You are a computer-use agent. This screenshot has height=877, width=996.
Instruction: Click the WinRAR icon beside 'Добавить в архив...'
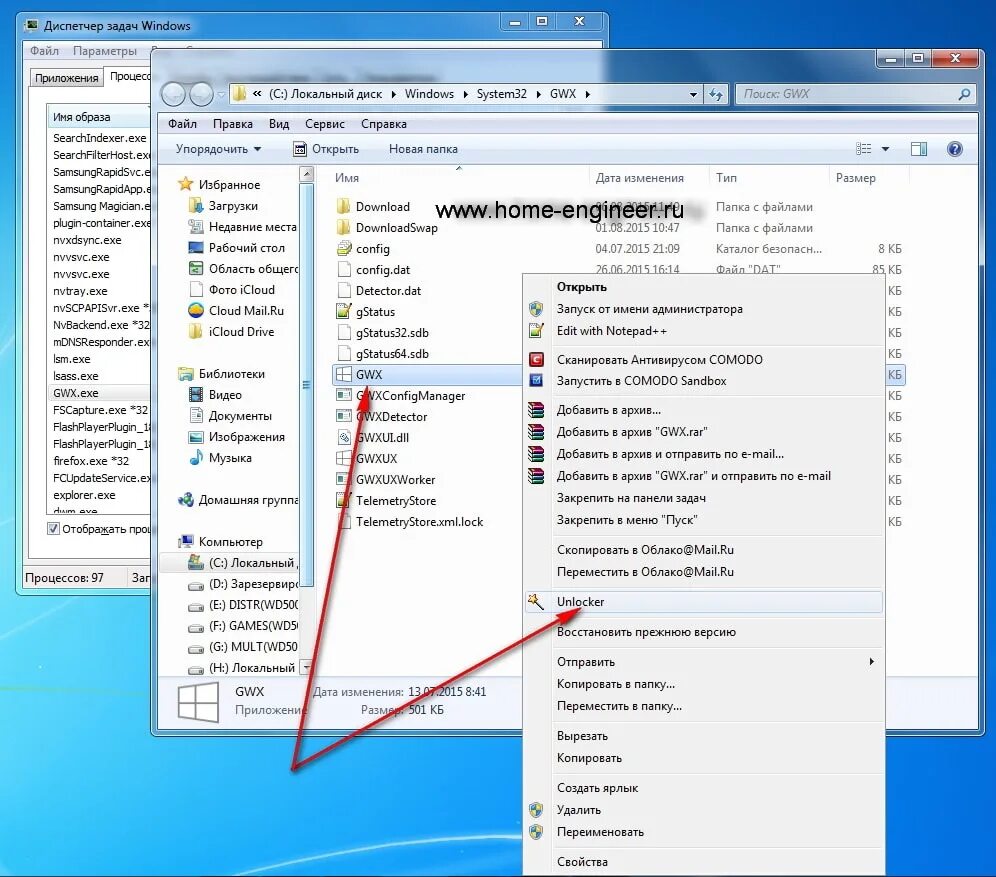coord(534,410)
